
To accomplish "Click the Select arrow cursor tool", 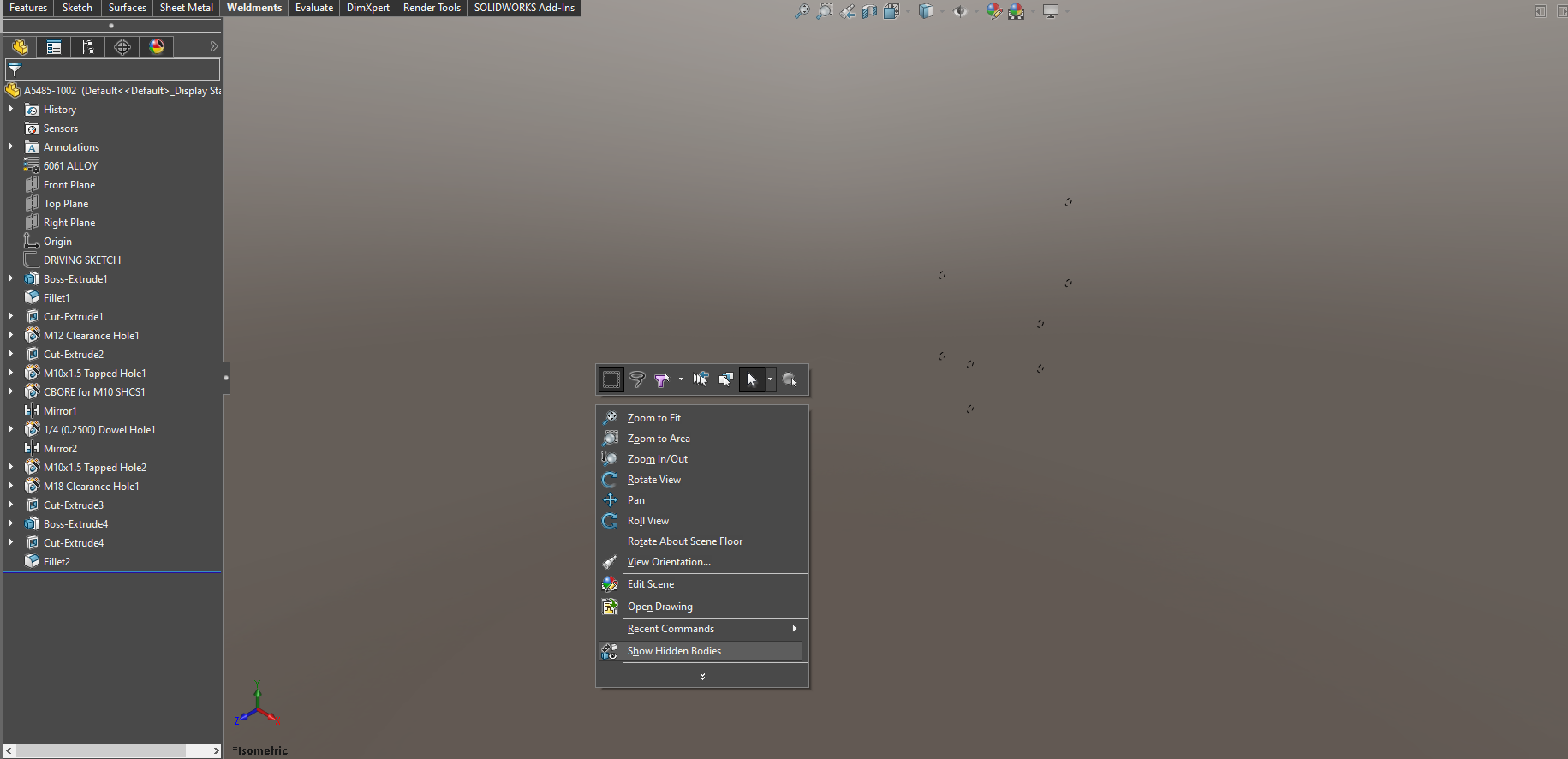I will 751,379.
